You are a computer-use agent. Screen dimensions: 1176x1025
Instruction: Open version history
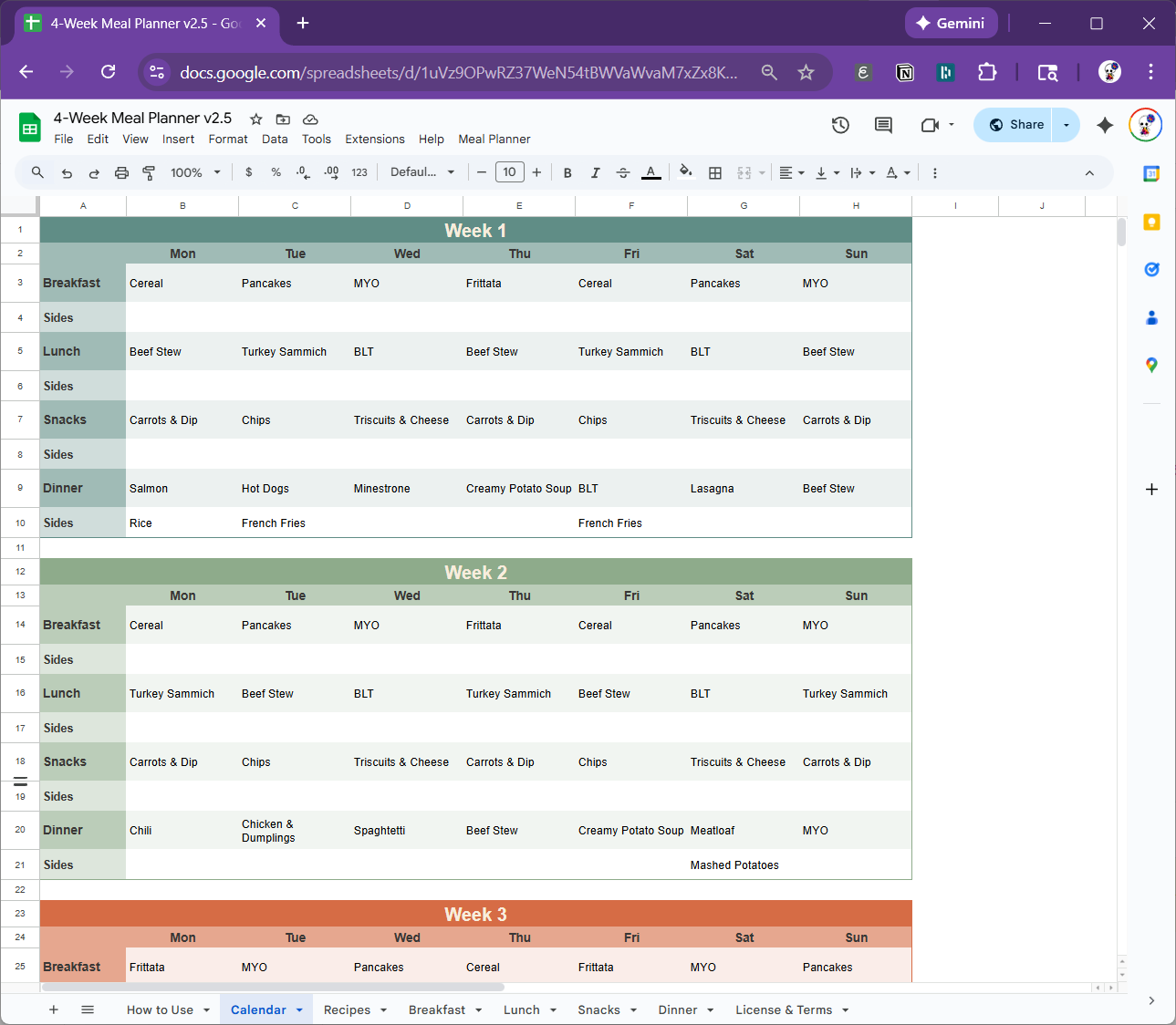point(840,125)
